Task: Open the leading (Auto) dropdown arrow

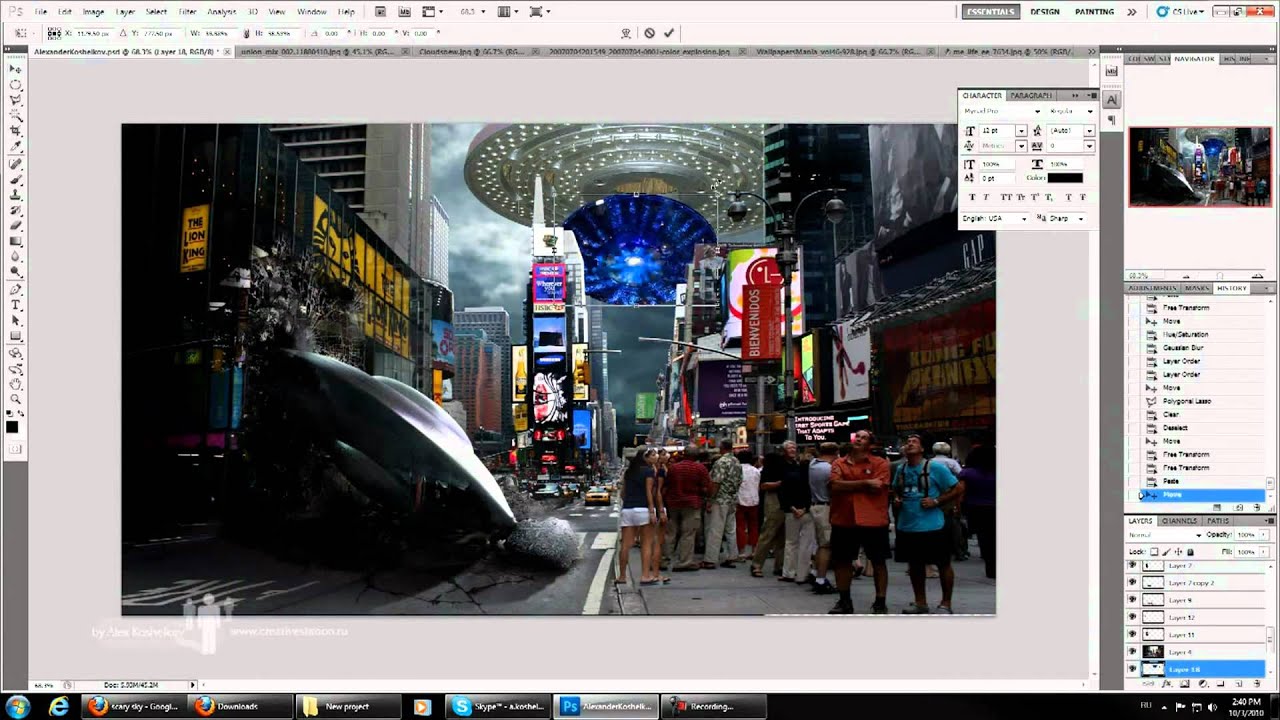Action: (1089, 131)
